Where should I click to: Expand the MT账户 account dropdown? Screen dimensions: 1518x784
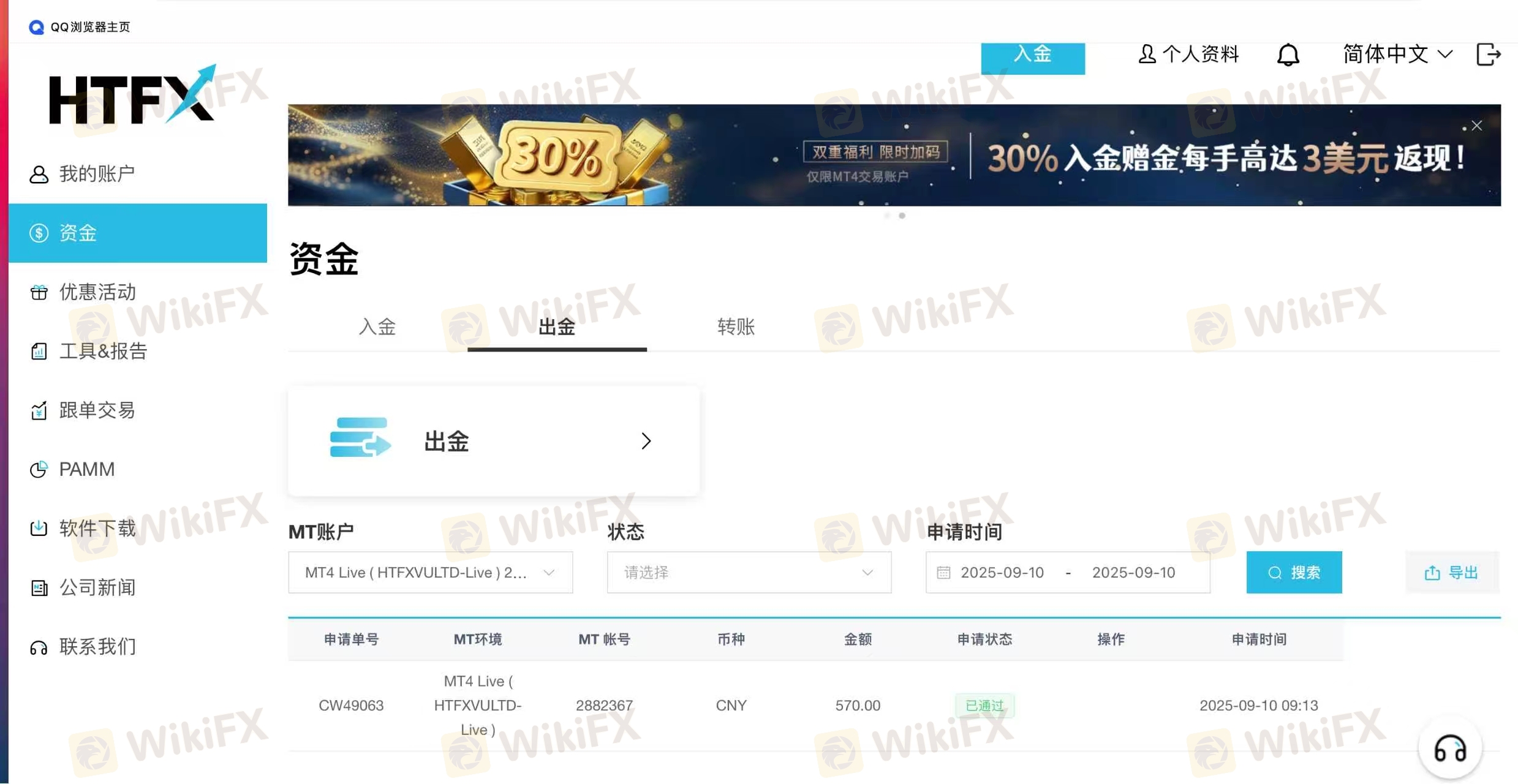tap(431, 573)
